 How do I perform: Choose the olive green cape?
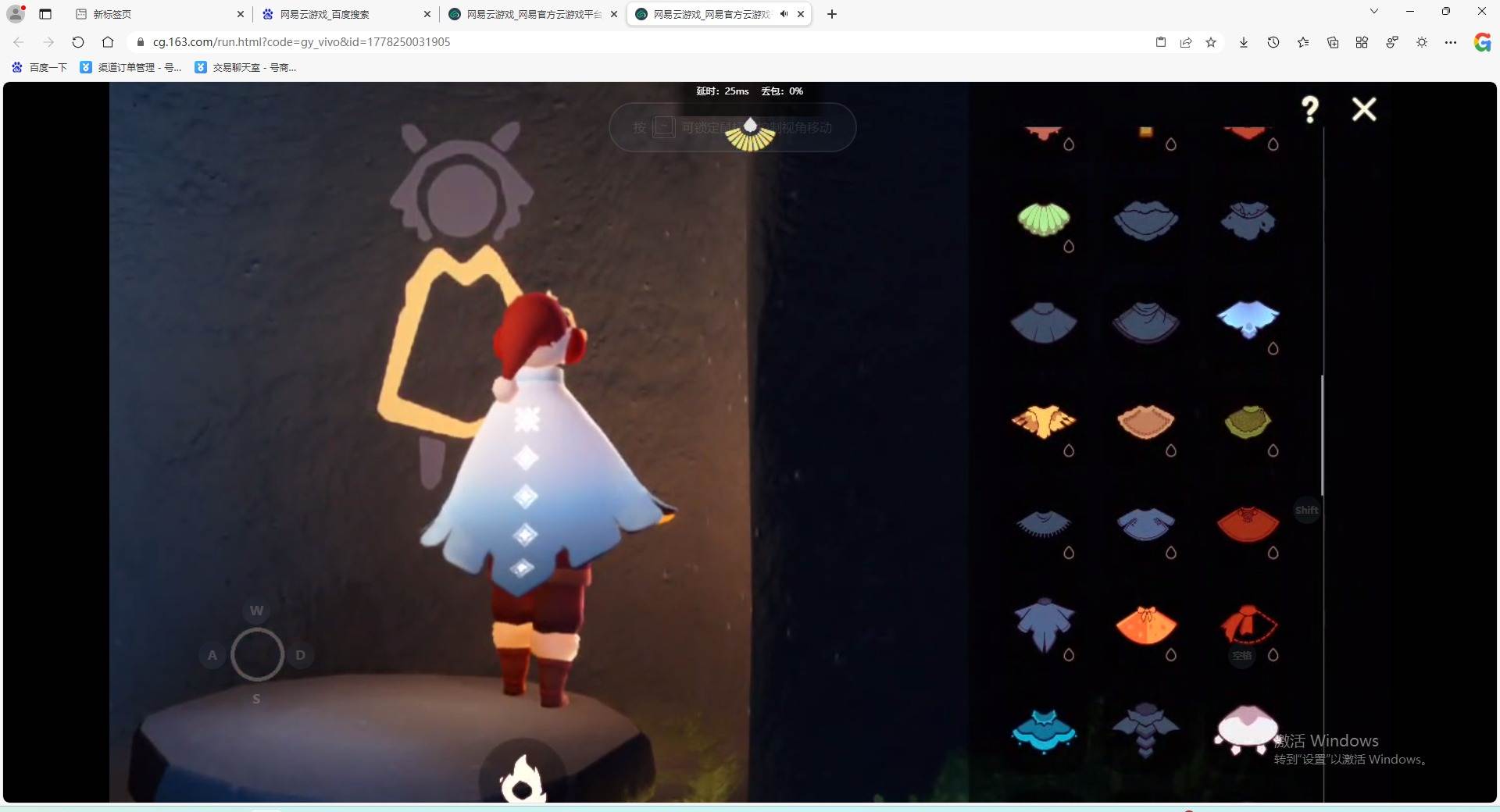tap(1248, 422)
